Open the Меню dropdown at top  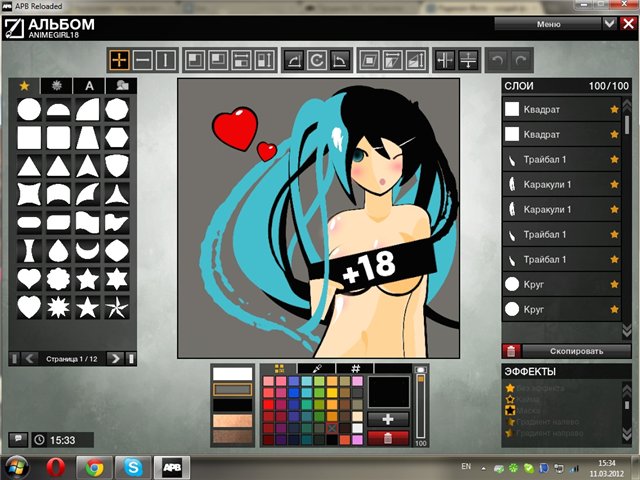[548, 24]
